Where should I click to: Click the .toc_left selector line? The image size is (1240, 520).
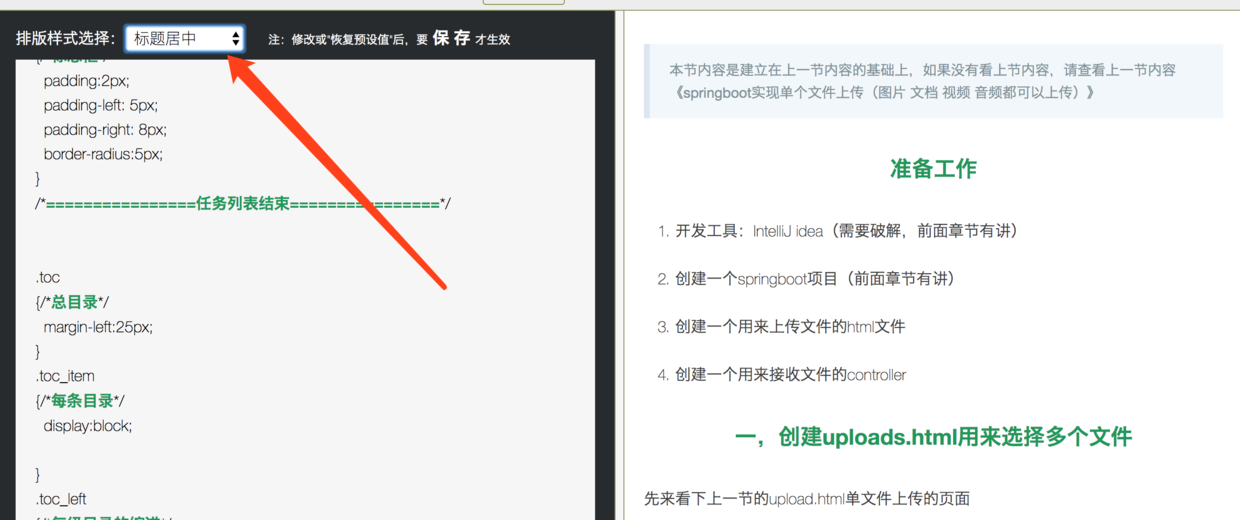pyautogui.click(x=61, y=499)
